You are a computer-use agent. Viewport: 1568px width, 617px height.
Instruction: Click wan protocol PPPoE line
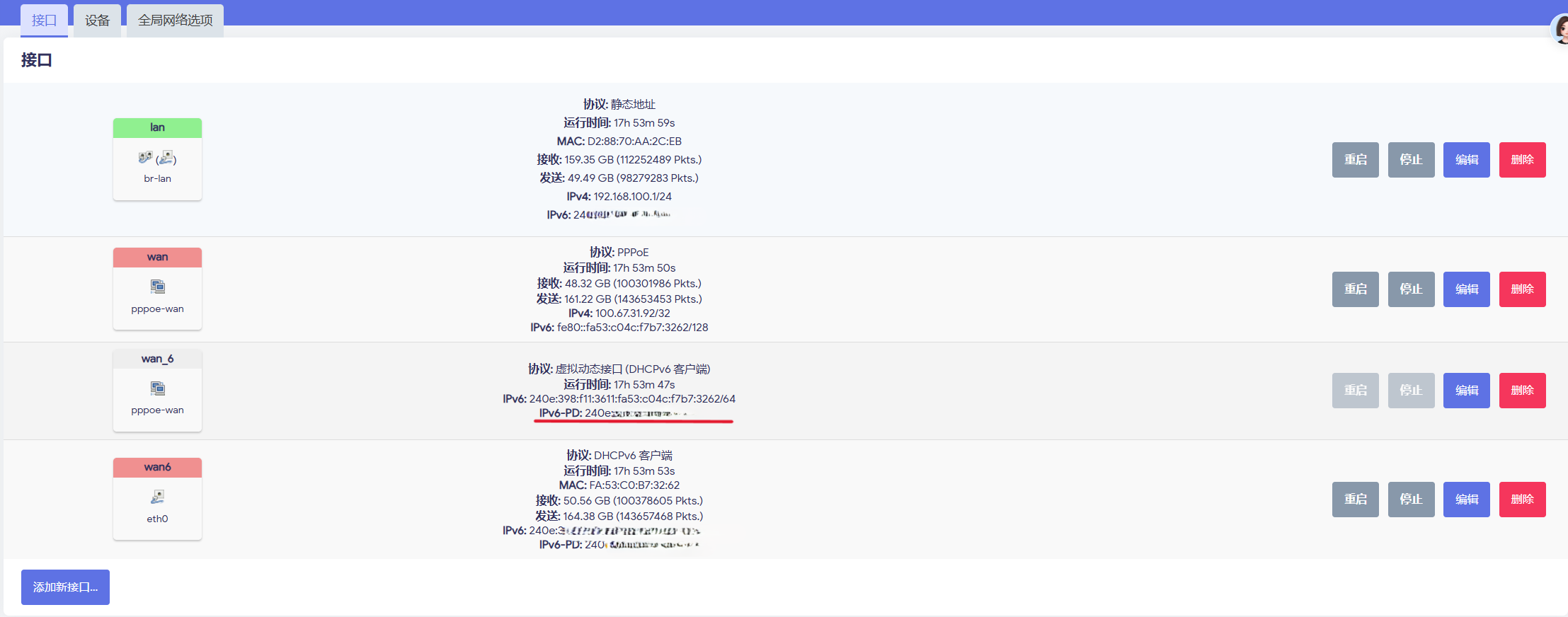pos(619,253)
